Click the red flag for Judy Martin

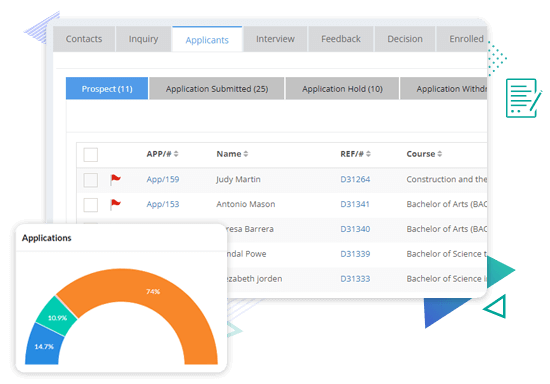pyautogui.click(x=115, y=179)
